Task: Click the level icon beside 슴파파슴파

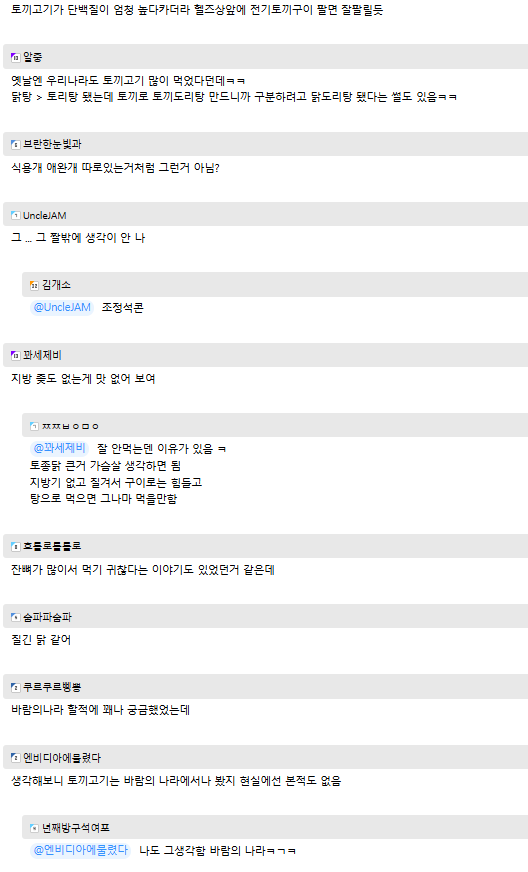Action: (16, 617)
